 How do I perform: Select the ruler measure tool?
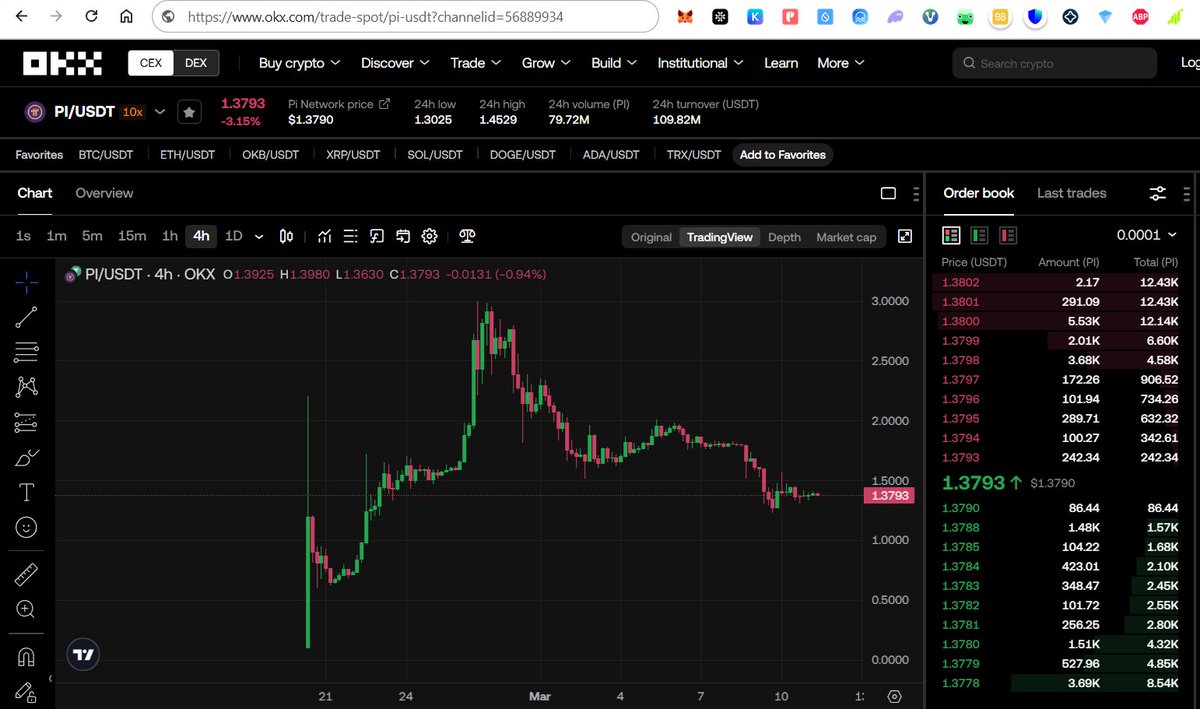(27, 574)
